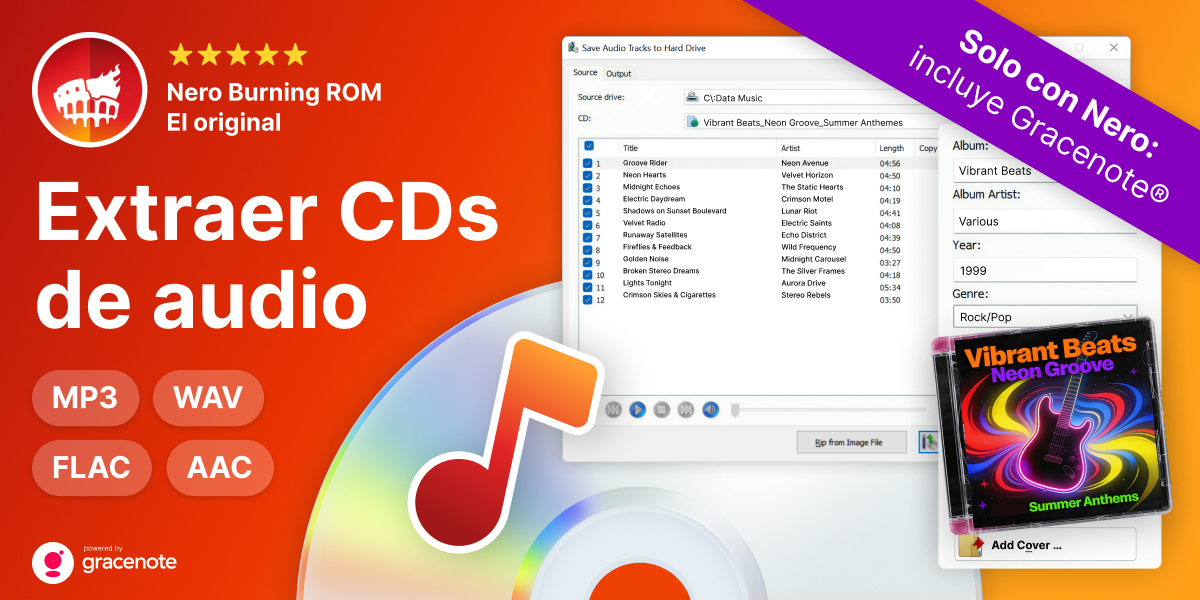Select artist cell Crimson Motel
Viewport: 1200px width, 600px height.
point(805,199)
